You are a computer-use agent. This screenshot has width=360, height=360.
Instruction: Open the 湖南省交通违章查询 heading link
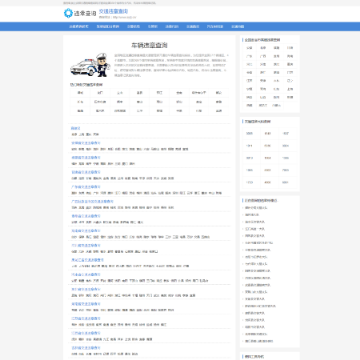pyautogui.click(x=86, y=304)
